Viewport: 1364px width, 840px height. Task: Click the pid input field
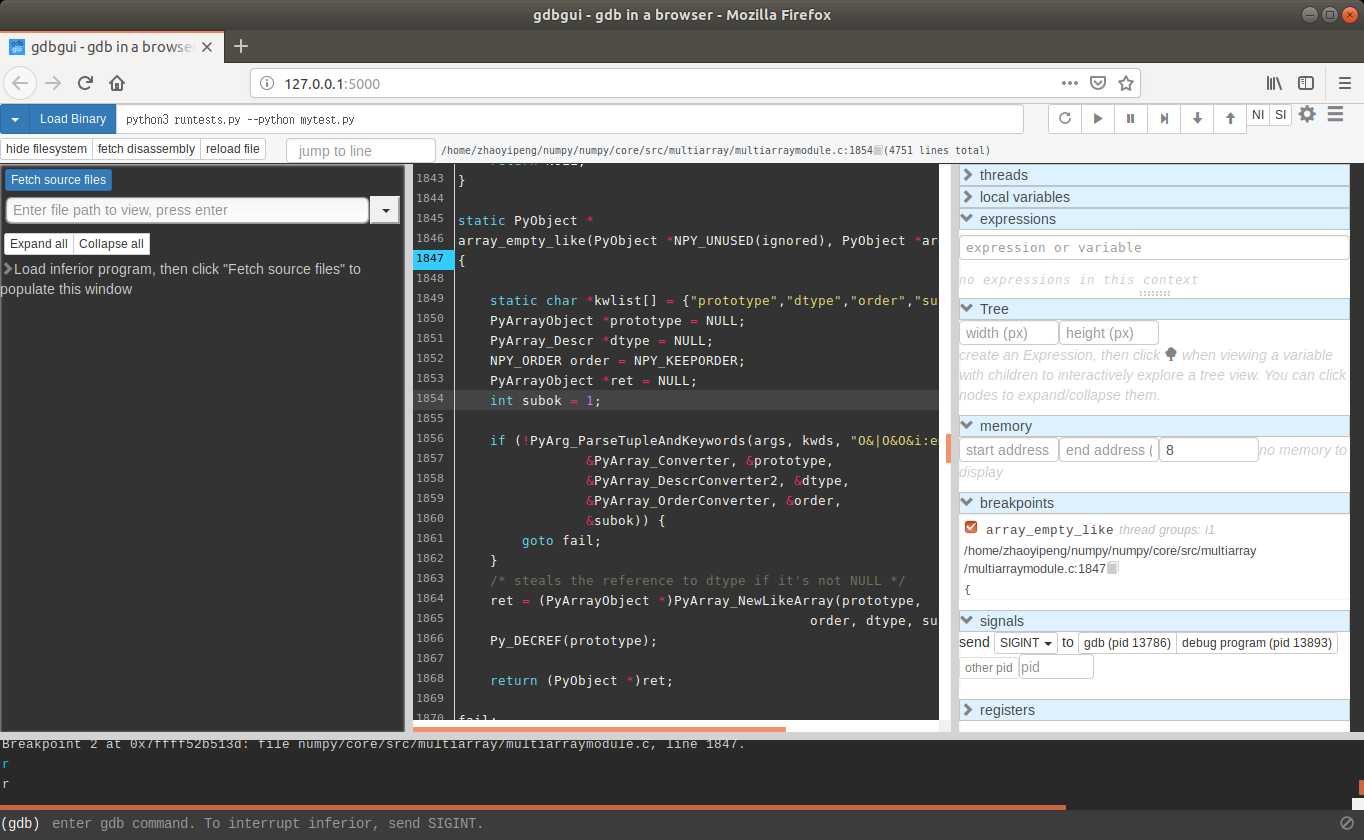(1056, 667)
